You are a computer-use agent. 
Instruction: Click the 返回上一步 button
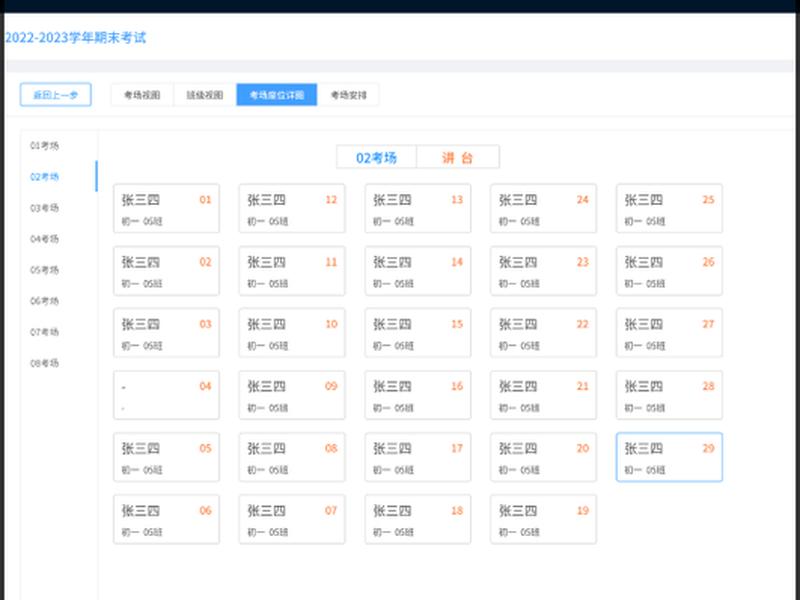56,95
